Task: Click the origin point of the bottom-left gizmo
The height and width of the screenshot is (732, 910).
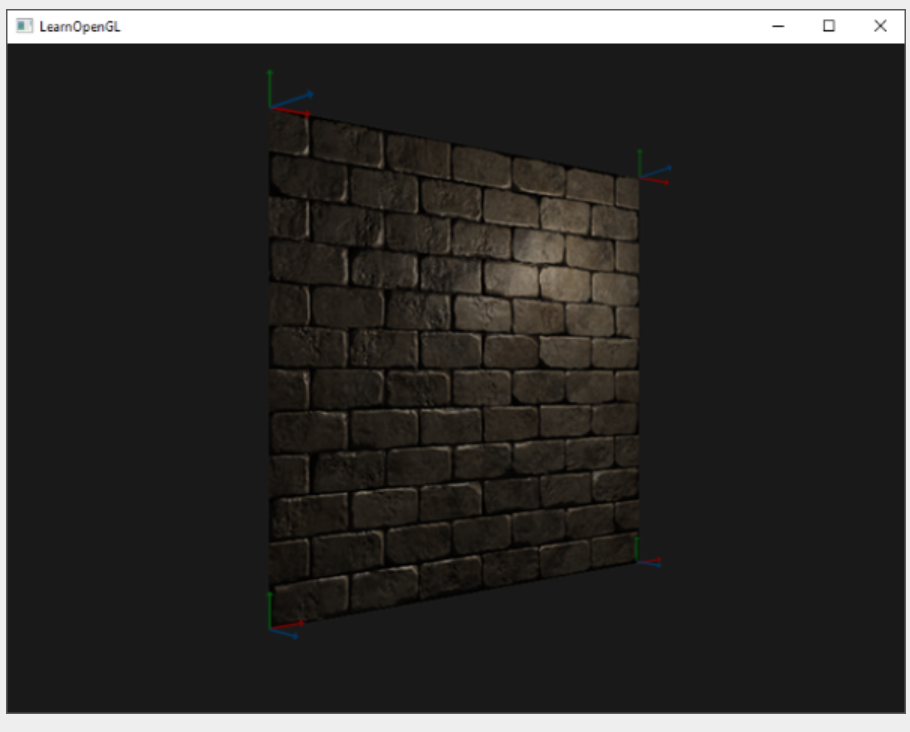Action: pos(270,628)
